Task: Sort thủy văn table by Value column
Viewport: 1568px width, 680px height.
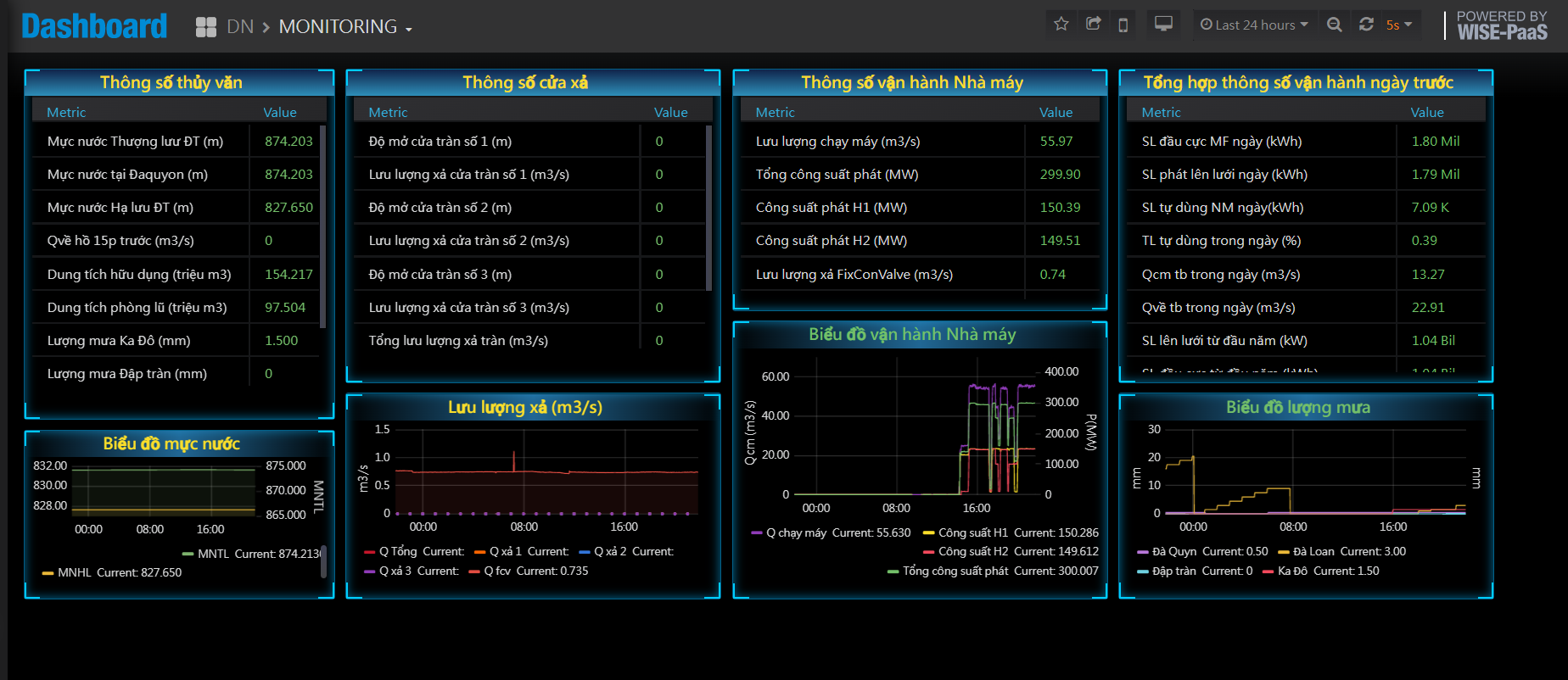Action: pos(280,112)
